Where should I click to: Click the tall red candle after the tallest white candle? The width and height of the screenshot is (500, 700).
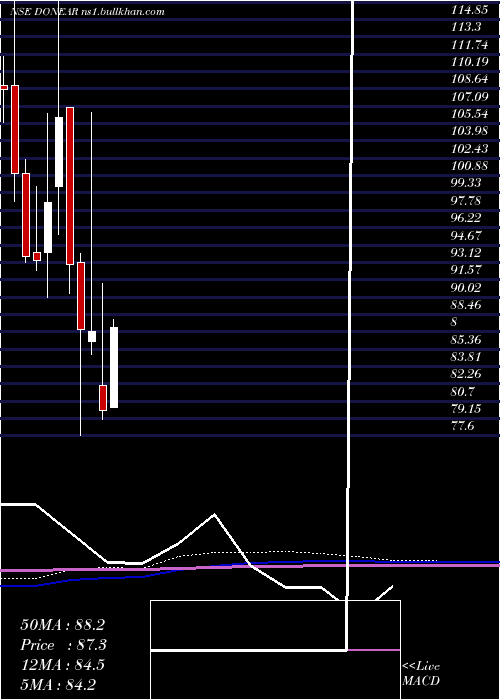pos(70,186)
